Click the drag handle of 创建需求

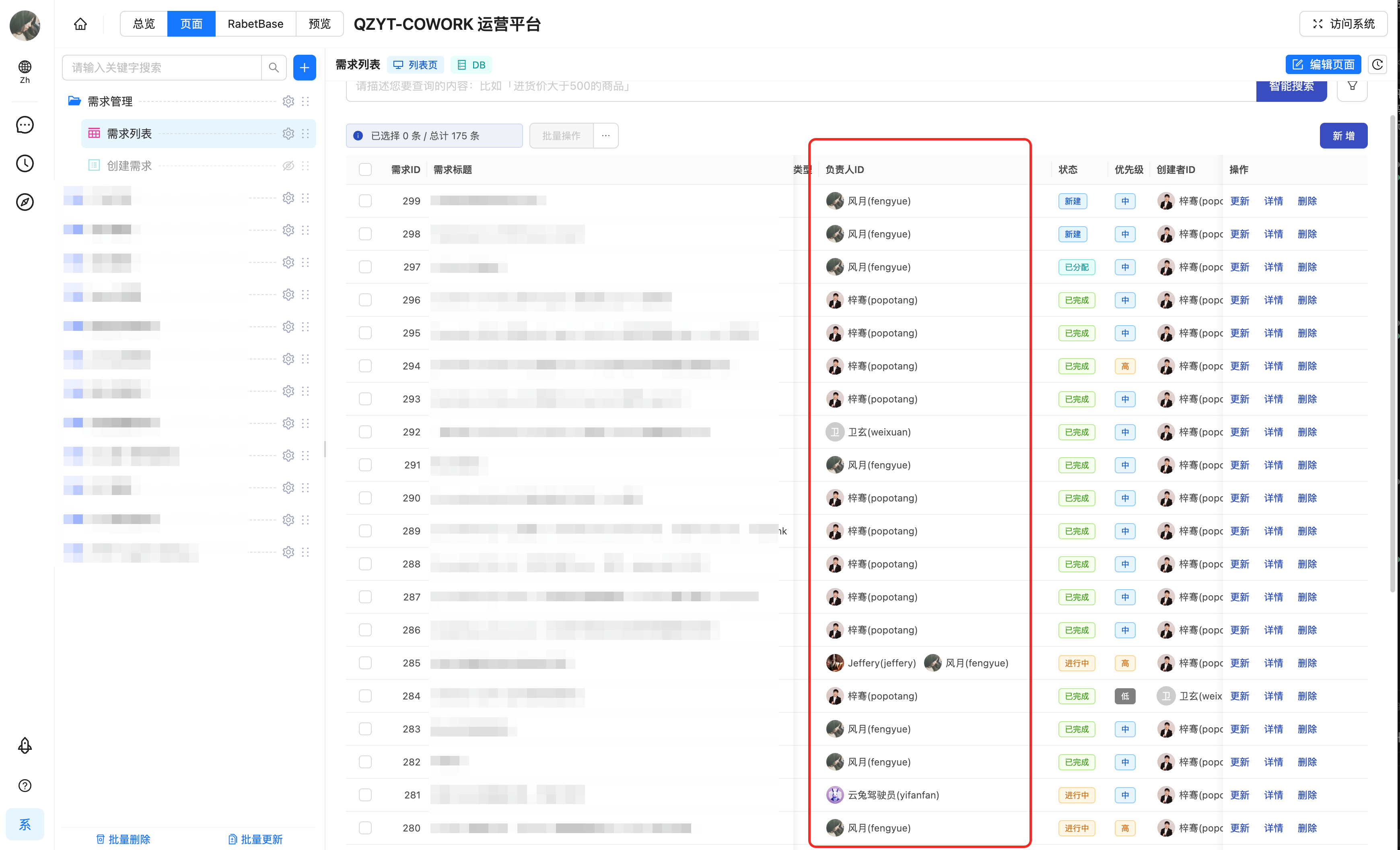click(306, 165)
